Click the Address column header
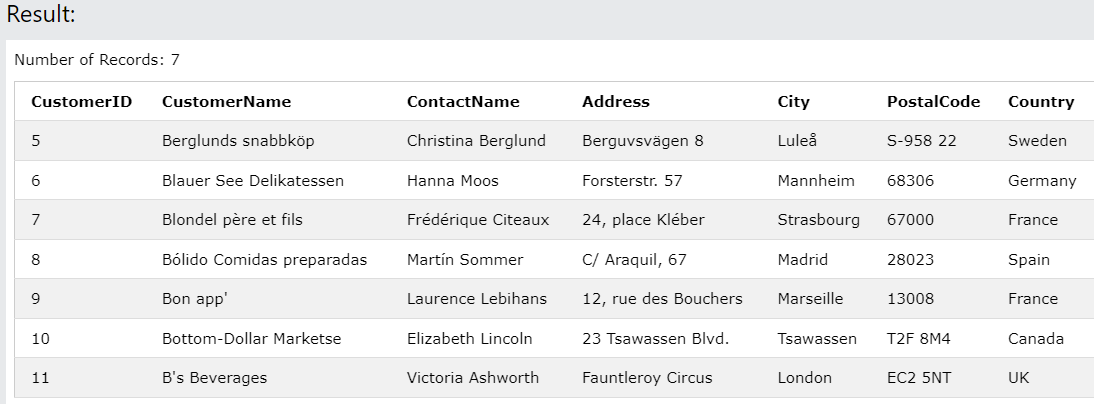Screen dimensions: 1094x404 pos(616,101)
